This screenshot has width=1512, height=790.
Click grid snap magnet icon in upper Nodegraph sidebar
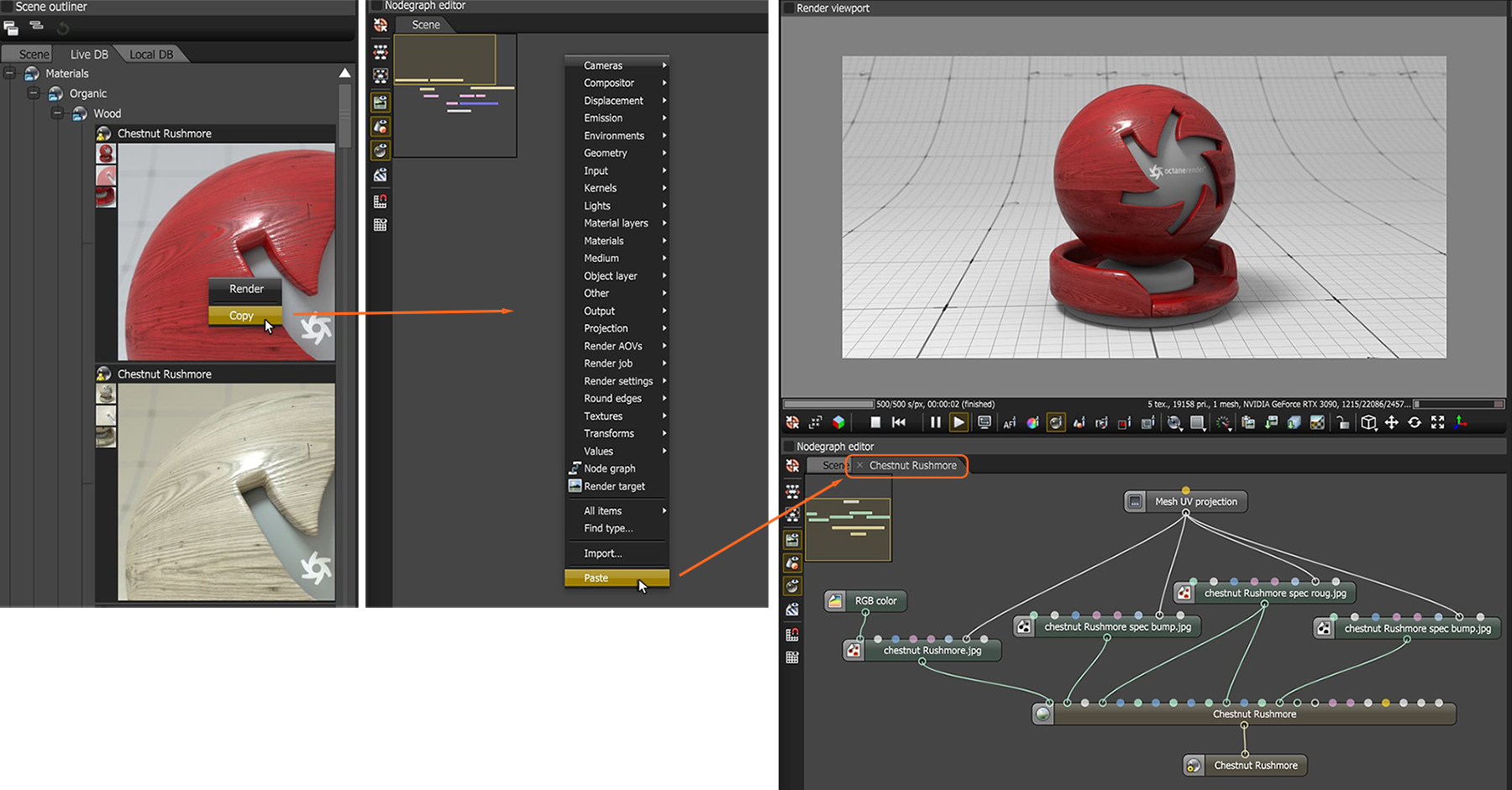click(x=381, y=201)
